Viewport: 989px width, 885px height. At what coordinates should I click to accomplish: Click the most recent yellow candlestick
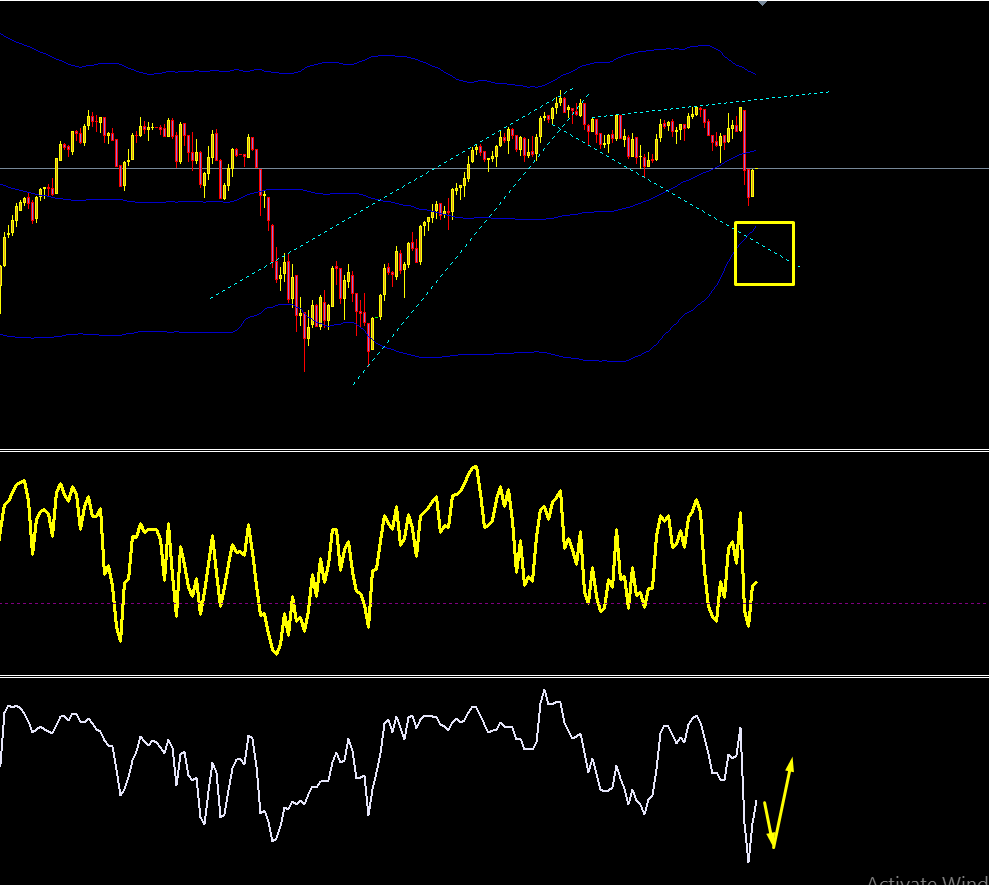point(752,183)
